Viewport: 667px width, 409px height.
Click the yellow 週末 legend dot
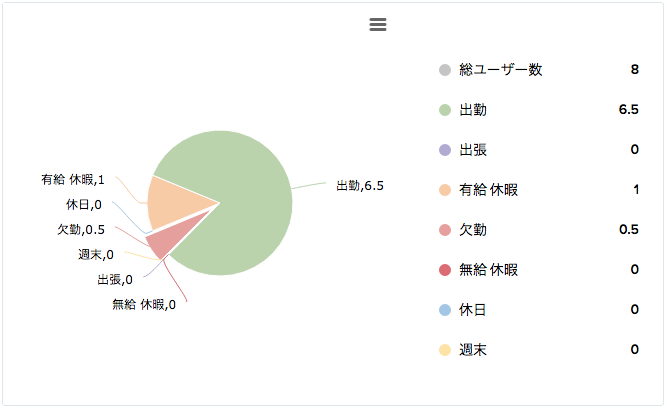point(445,350)
